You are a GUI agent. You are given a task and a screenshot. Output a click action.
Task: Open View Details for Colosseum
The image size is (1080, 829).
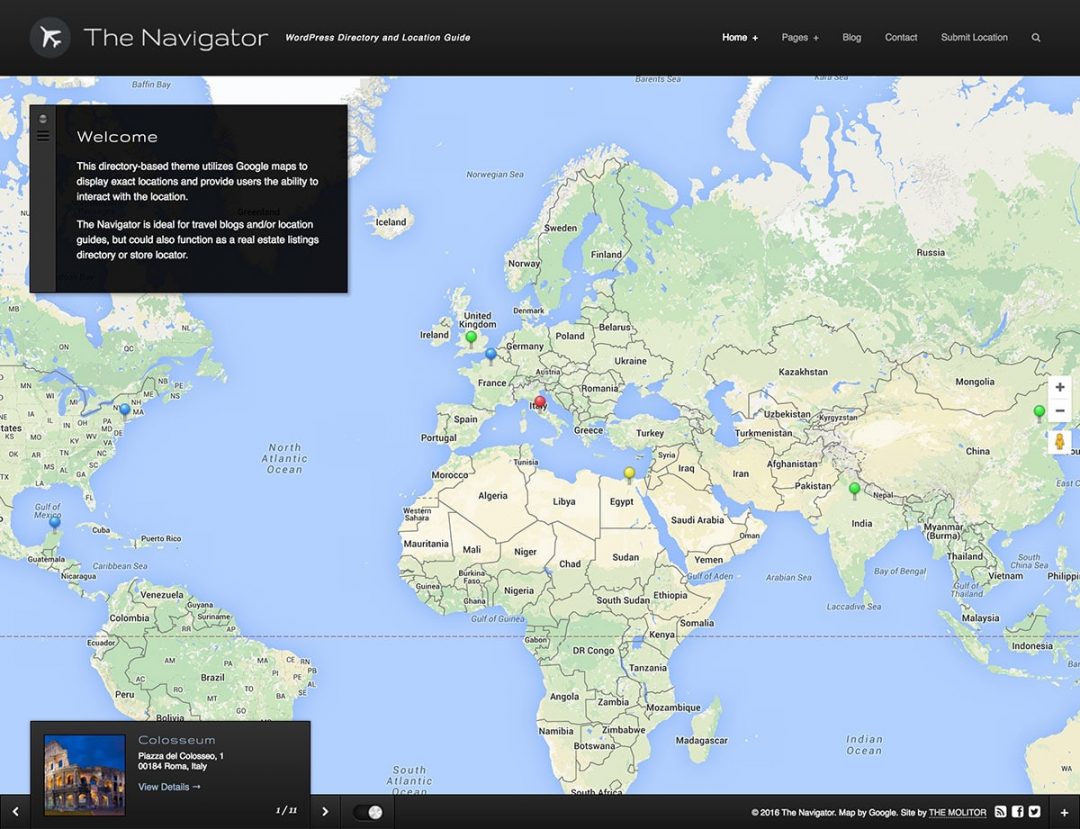point(169,787)
